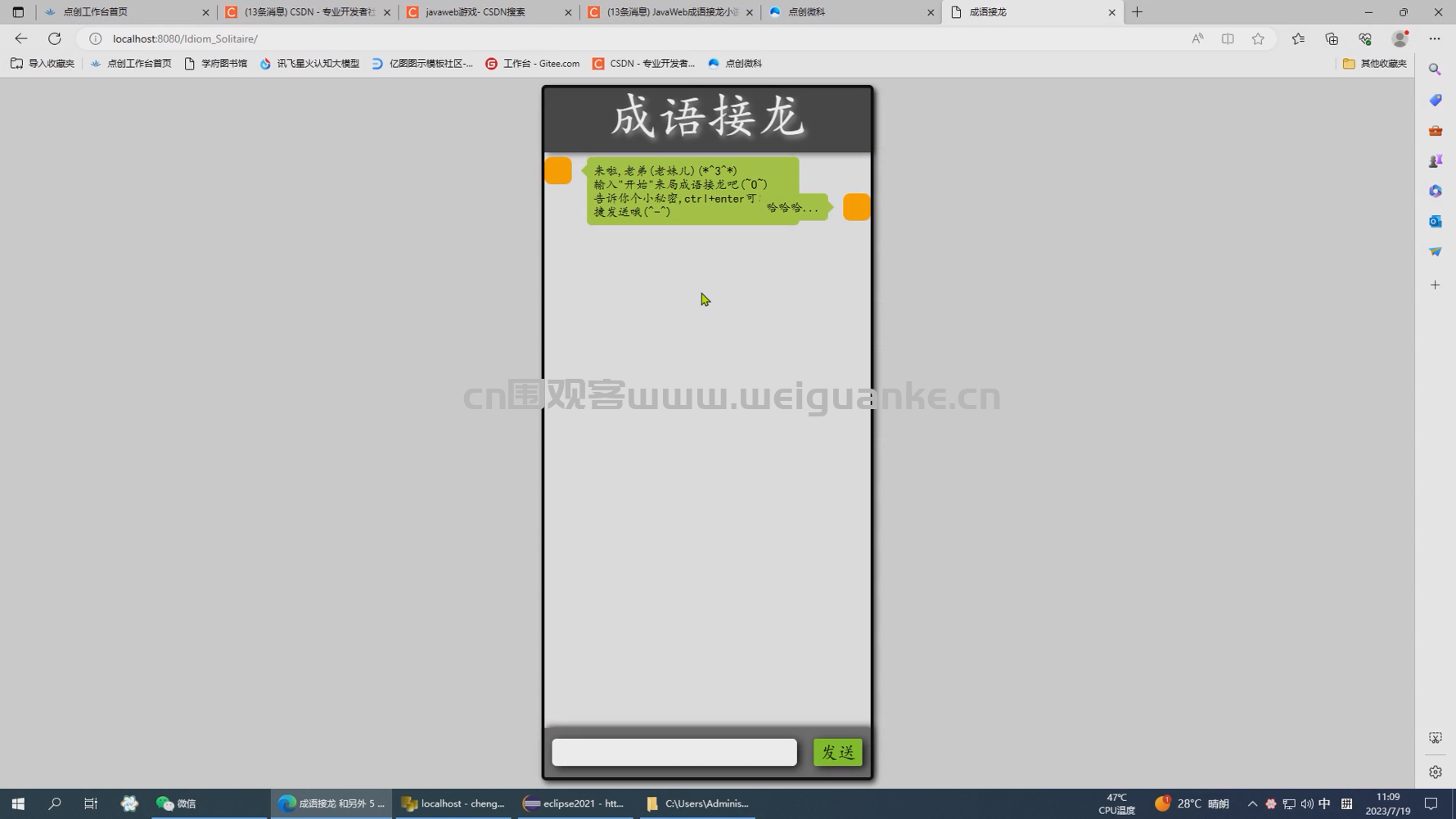Open sidebar screenshot icon near bottom

[x=1435, y=738]
